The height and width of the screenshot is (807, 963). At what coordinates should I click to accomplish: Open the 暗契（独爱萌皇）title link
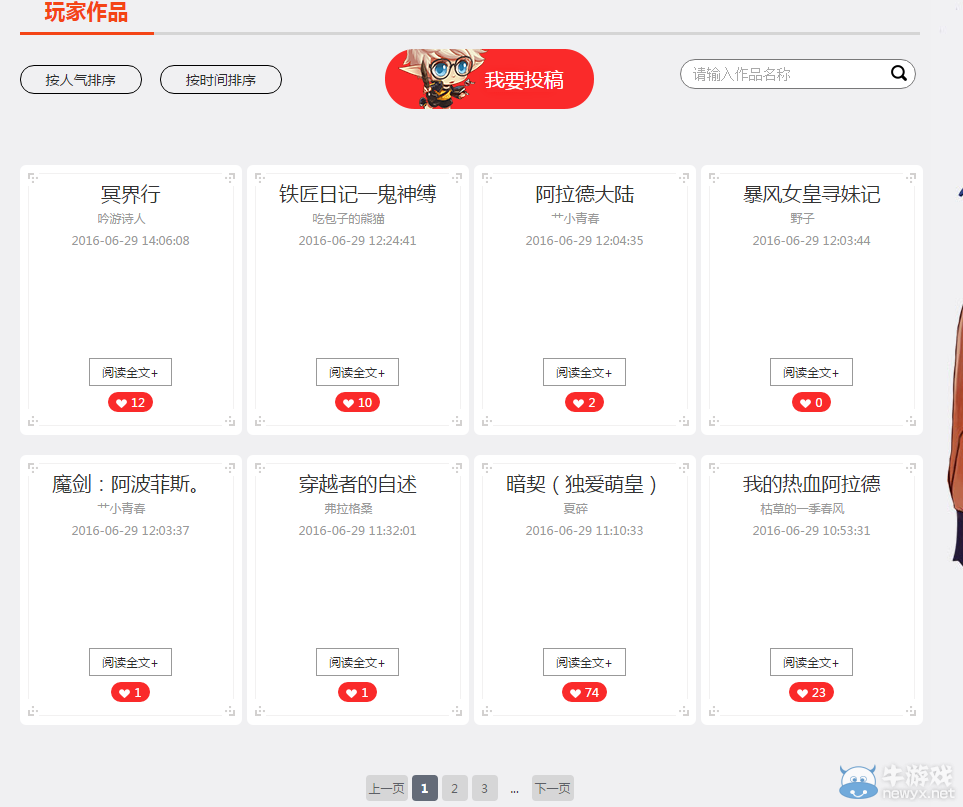click(584, 485)
